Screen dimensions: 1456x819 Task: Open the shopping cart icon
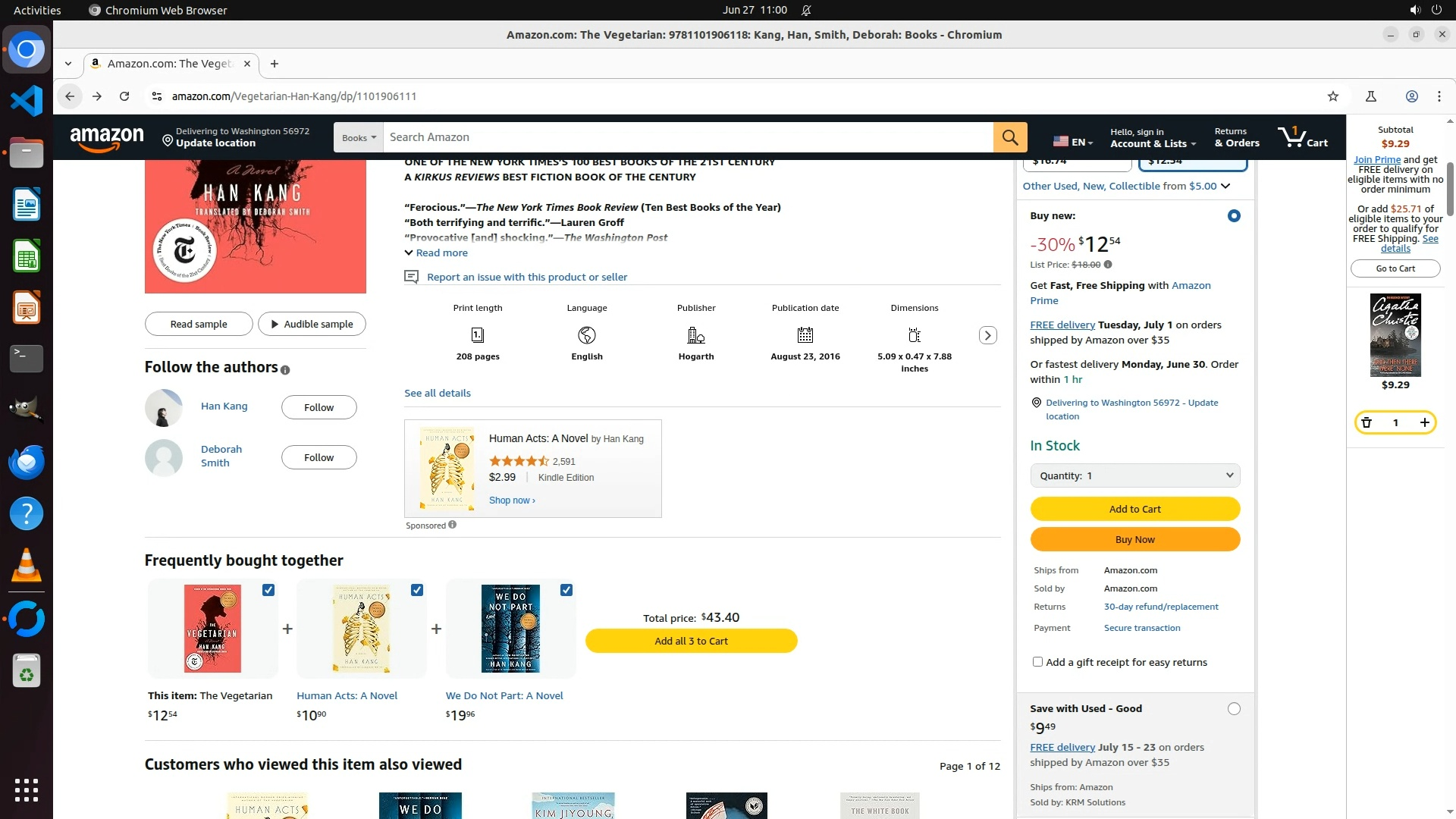pos(1302,137)
